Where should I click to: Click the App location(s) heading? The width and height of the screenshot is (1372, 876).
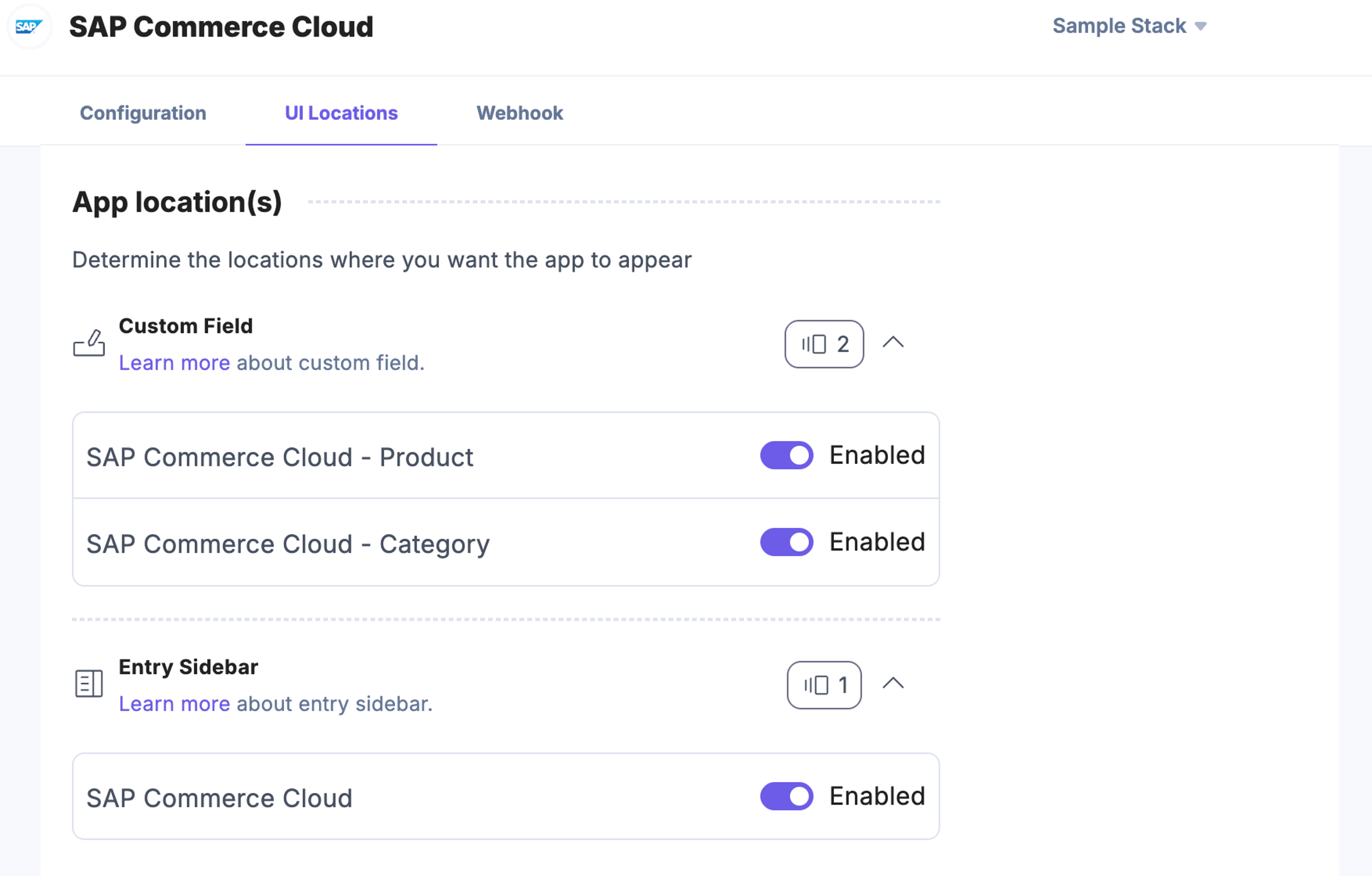point(177,202)
